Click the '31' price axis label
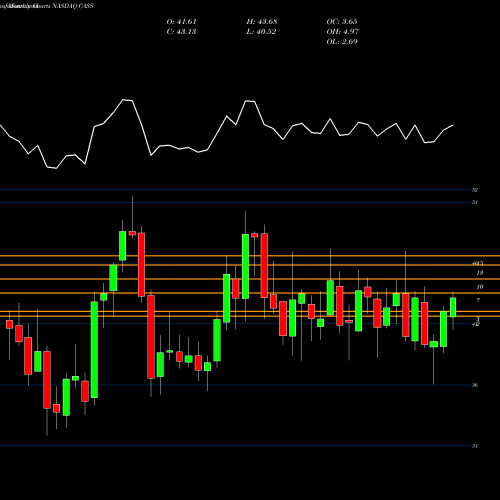This screenshot has height=500, width=500. (475, 446)
